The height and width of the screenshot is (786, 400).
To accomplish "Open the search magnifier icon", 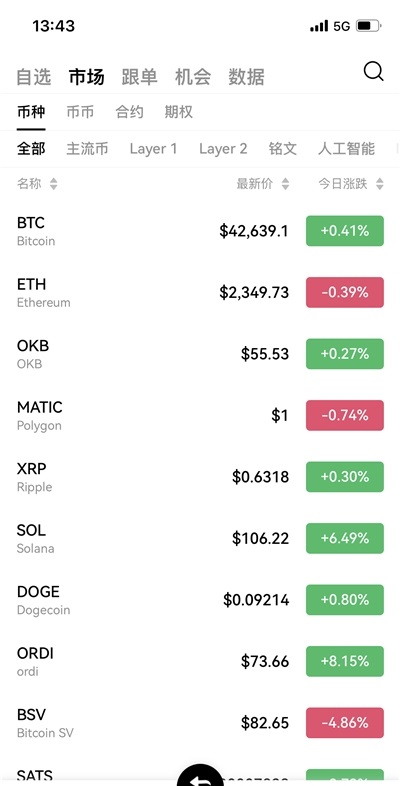I will (x=373, y=72).
